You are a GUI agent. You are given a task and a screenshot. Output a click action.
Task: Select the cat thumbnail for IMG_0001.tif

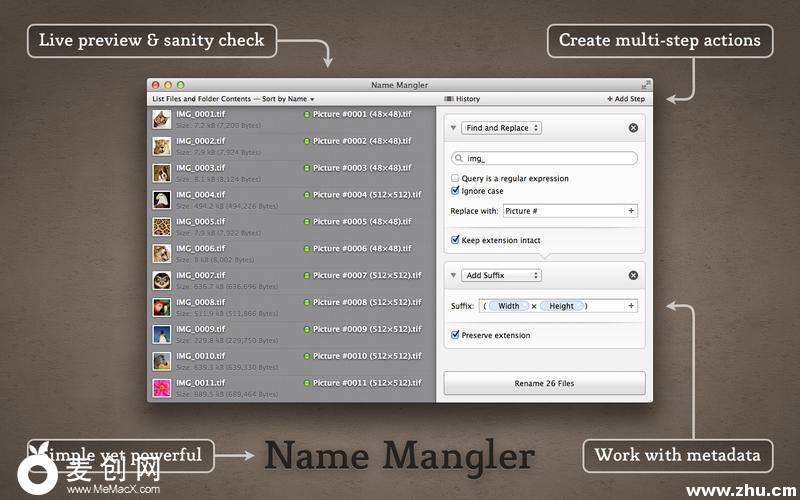[162, 119]
